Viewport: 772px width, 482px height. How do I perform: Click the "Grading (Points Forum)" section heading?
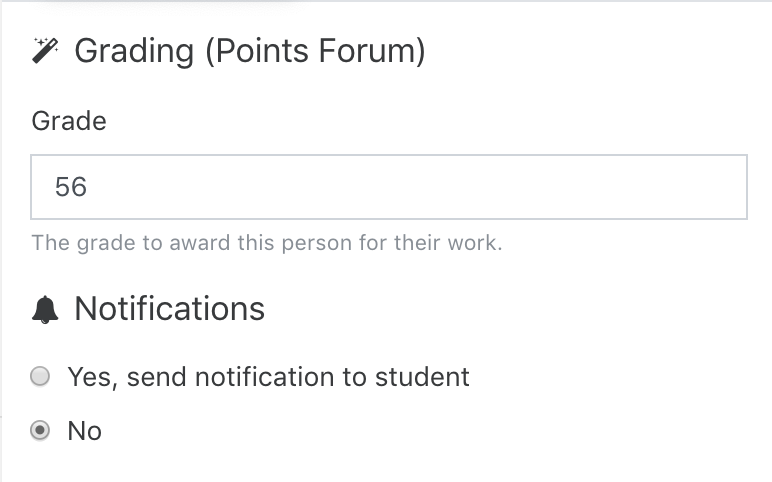tap(250, 51)
